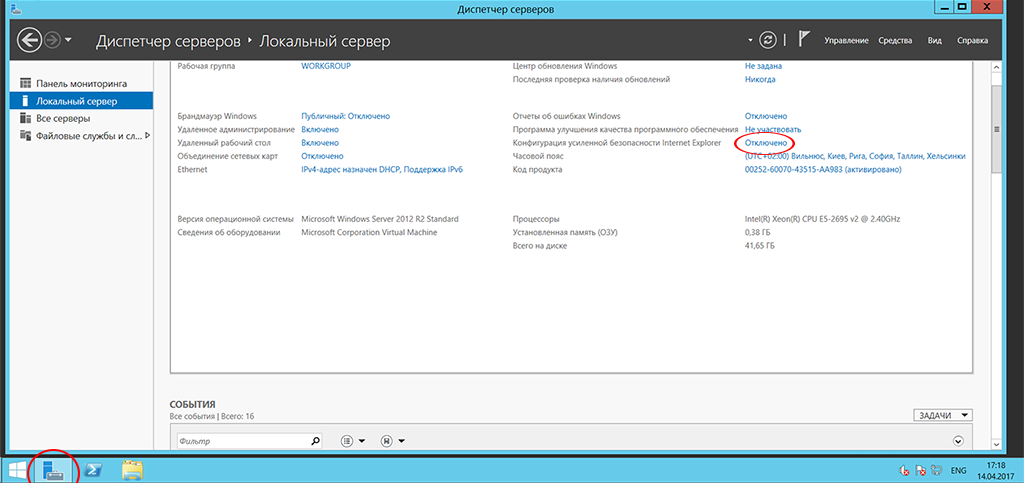Open the Вид menu
This screenshot has height=483, width=1024.
click(935, 40)
